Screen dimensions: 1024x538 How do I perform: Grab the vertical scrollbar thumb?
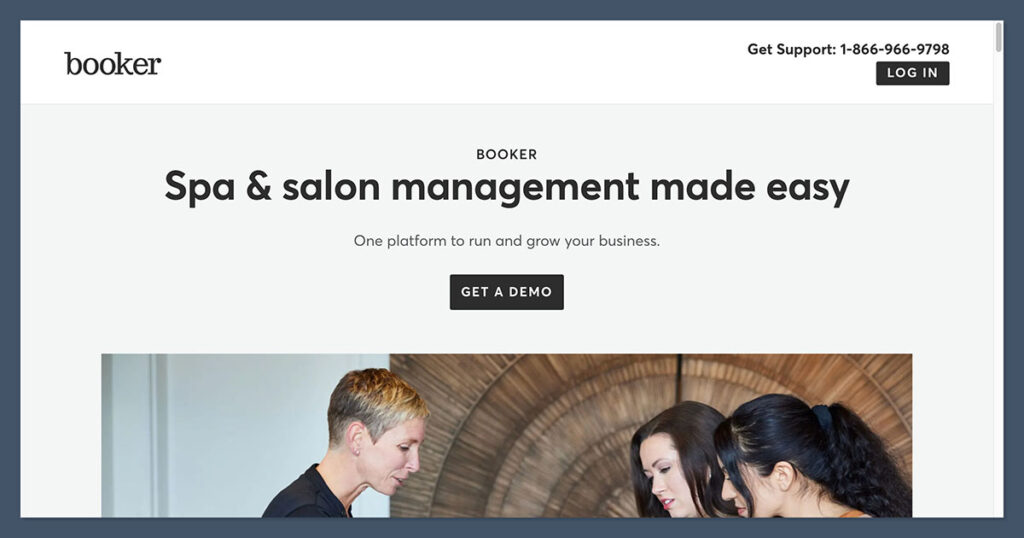tap(999, 37)
